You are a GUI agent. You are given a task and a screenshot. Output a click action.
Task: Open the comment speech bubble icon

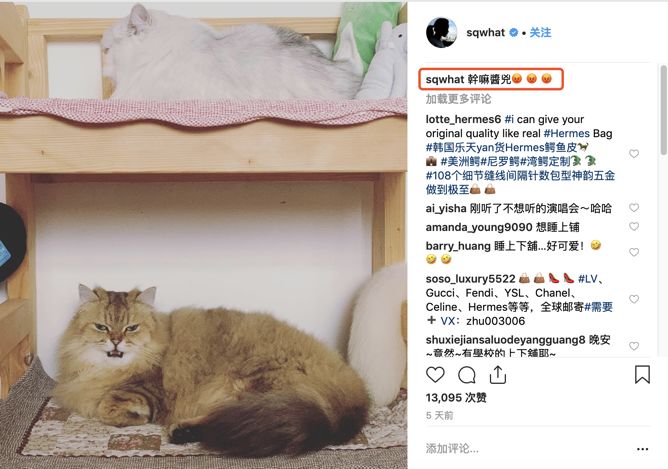(466, 375)
